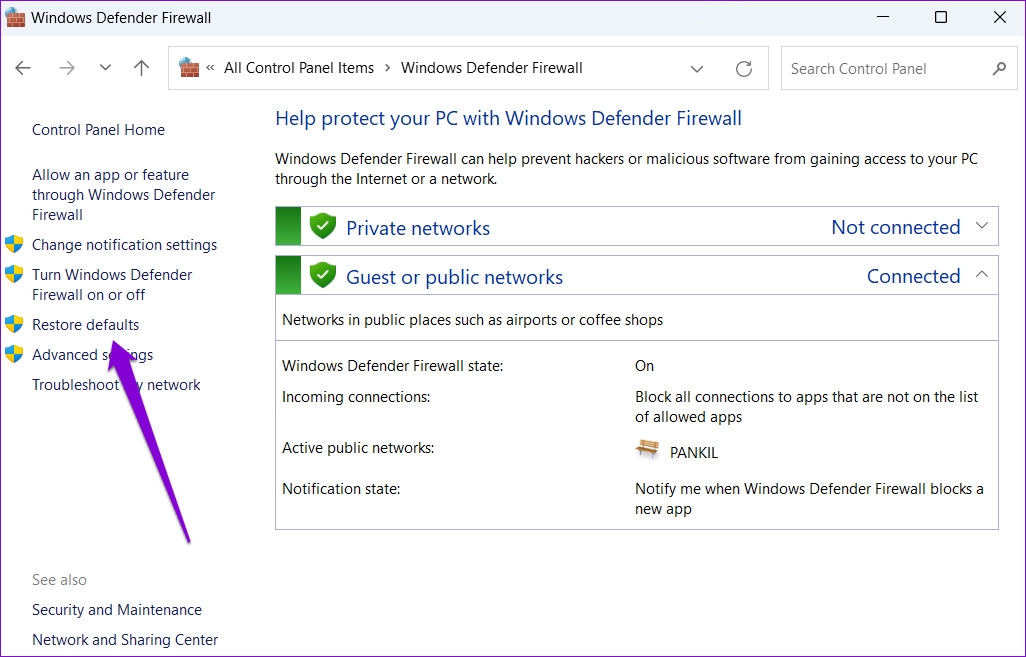Click the firewall icon in address bar
The width and height of the screenshot is (1026, 657).
click(189, 68)
